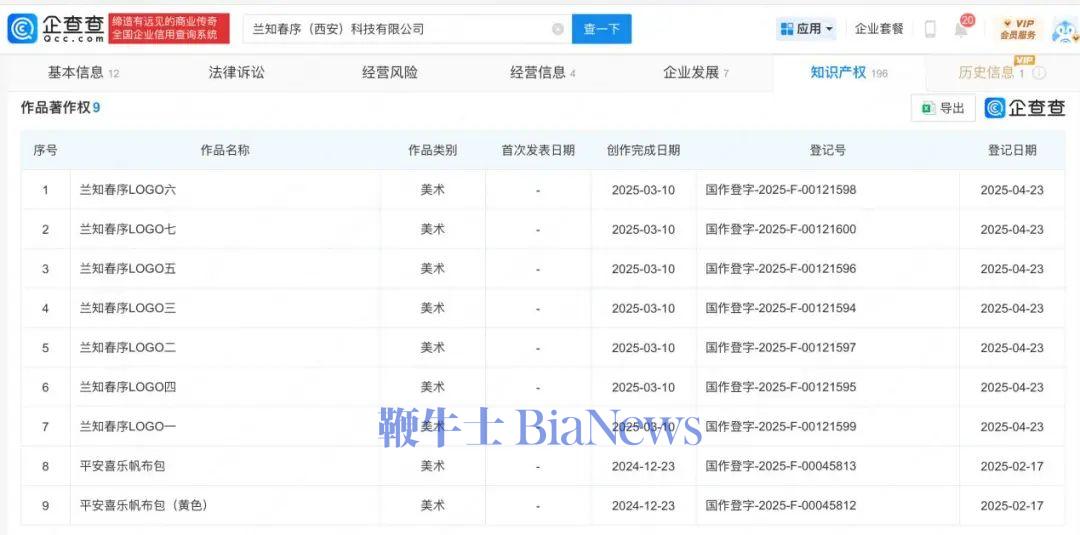Go to the 企业发展 tab
The width and height of the screenshot is (1080, 535).
click(x=696, y=72)
